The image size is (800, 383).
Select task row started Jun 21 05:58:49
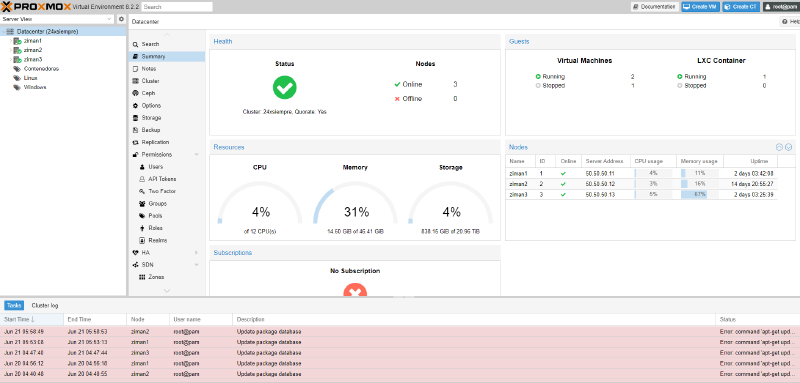pyautogui.click(x=400, y=331)
